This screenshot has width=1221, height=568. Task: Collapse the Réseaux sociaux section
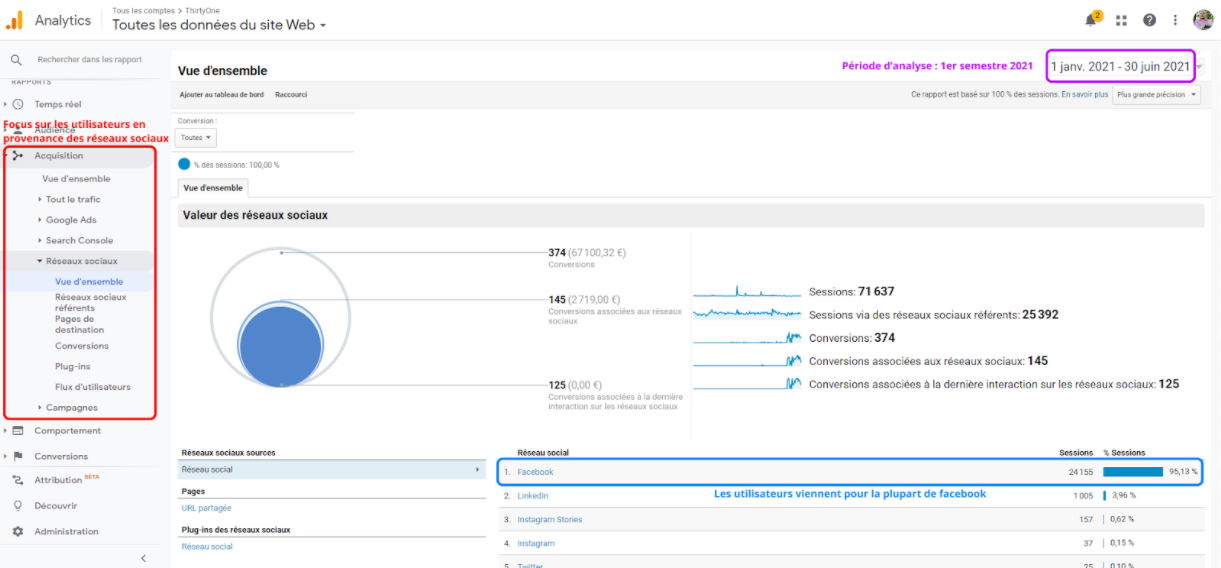click(77, 261)
